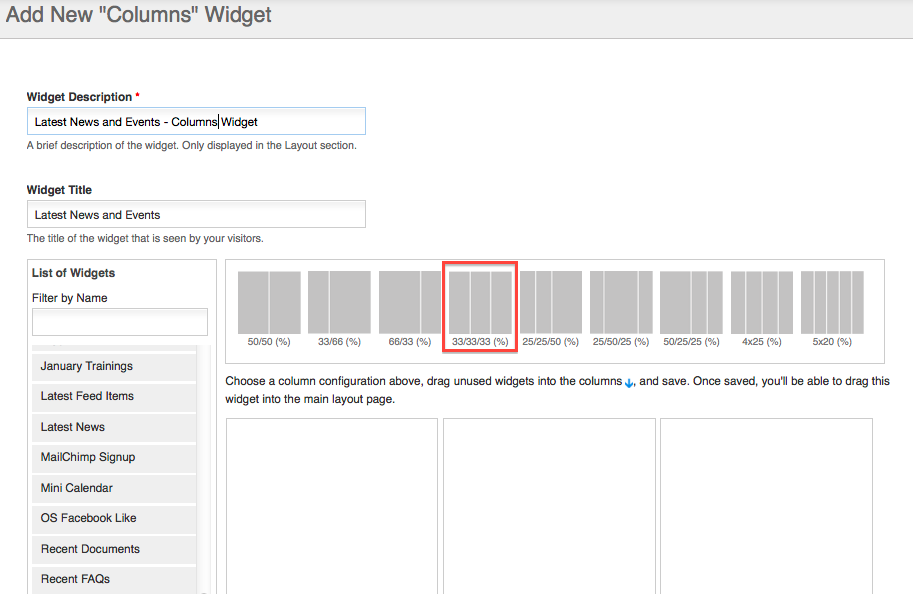Click 'The title of the widget' help text
This screenshot has width=913, height=594.
[145, 238]
